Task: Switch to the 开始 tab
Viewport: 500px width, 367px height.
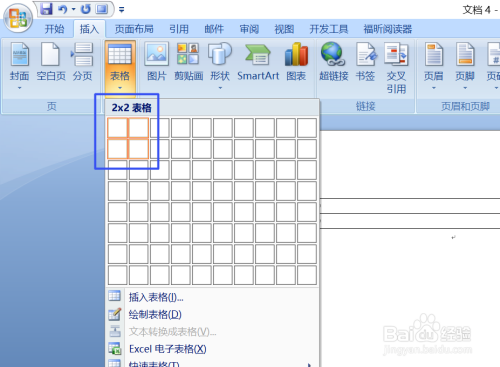Action: (x=54, y=29)
